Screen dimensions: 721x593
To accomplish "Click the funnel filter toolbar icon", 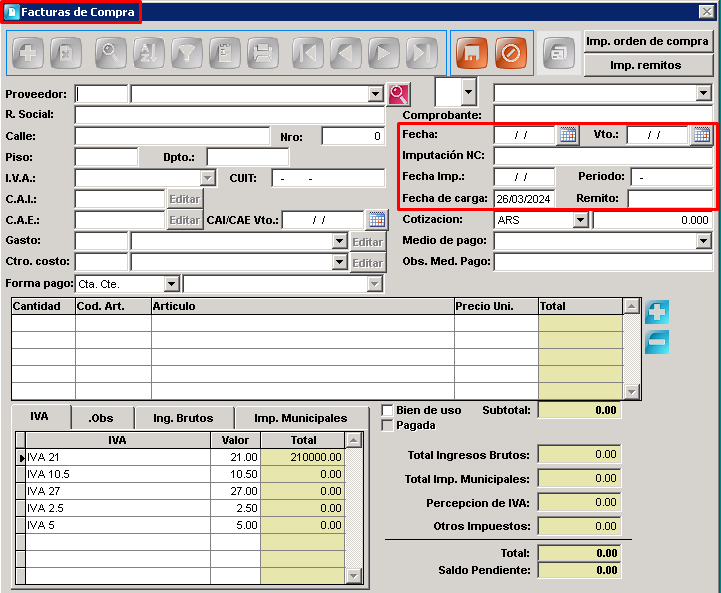I will click(x=187, y=53).
